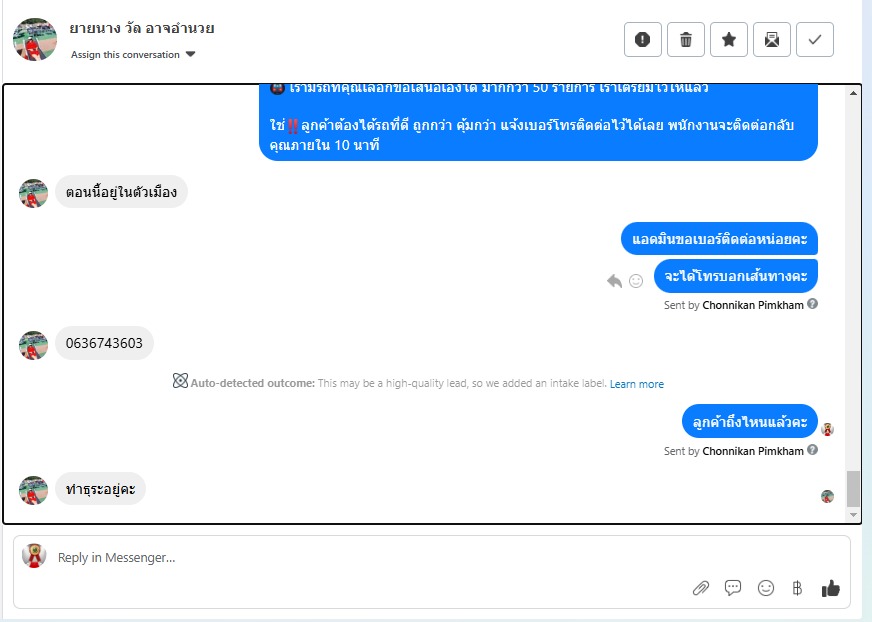Attach a file using paperclip icon
Screen dimensions: 872x622
(701, 588)
